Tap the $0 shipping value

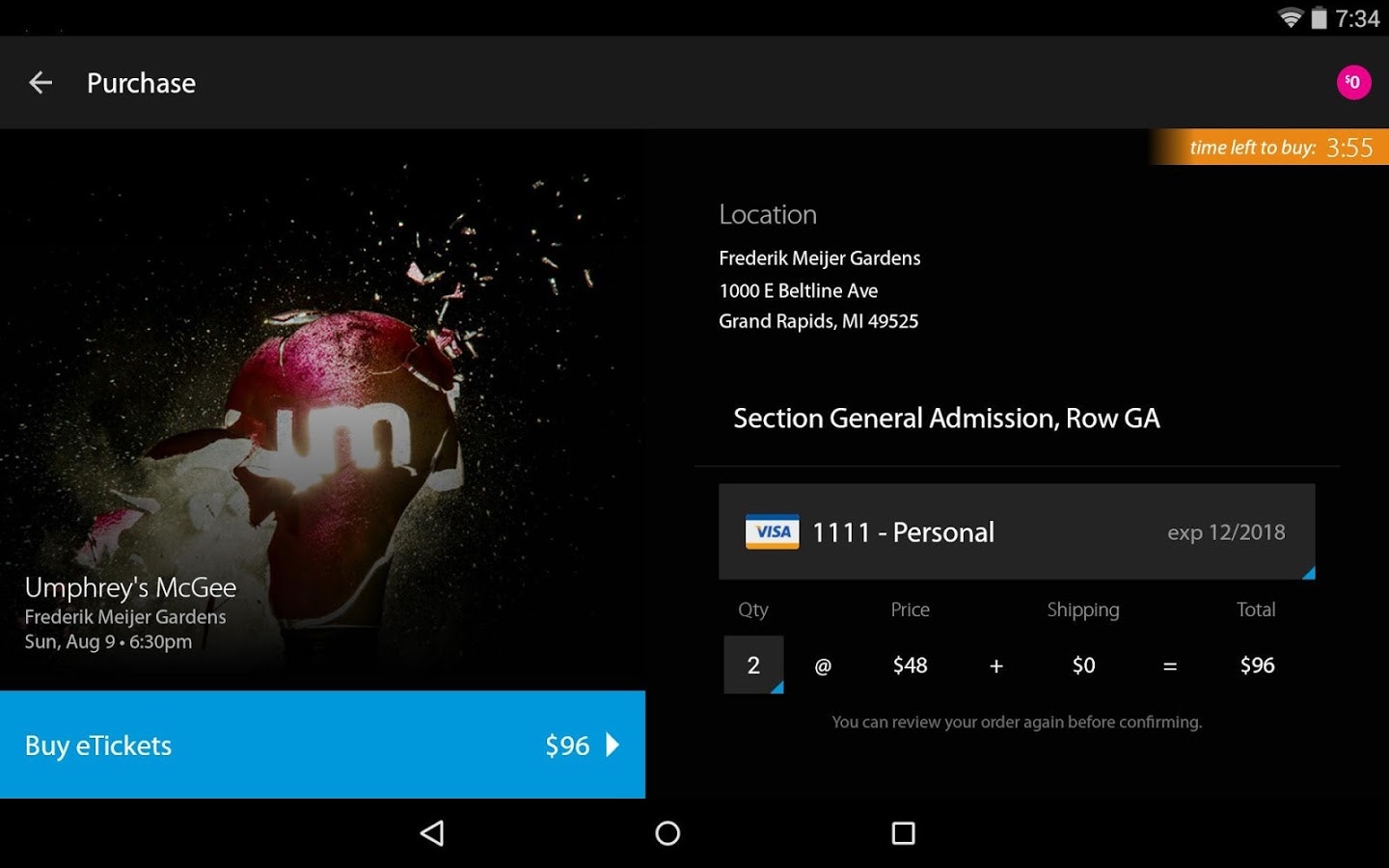tap(1083, 665)
